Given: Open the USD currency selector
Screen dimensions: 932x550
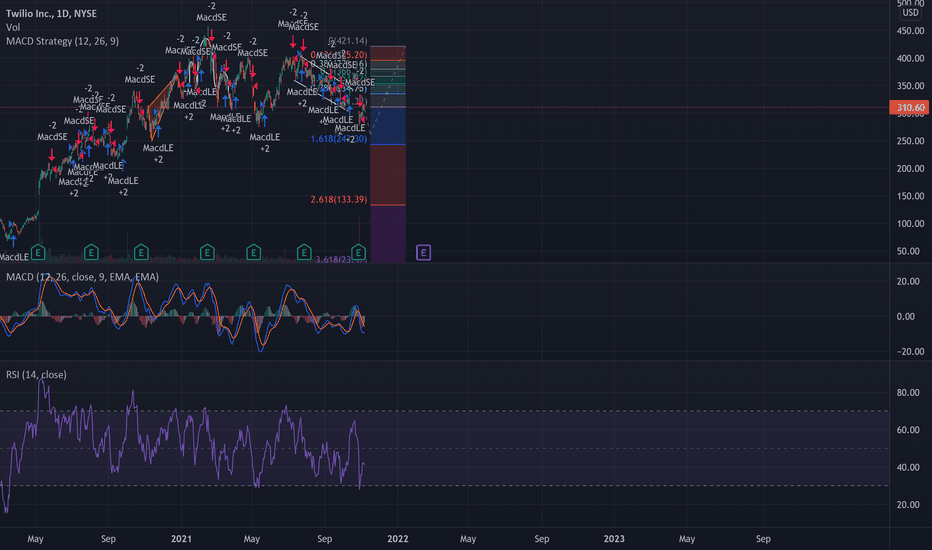Looking at the screenshot, I should point(910,12).
